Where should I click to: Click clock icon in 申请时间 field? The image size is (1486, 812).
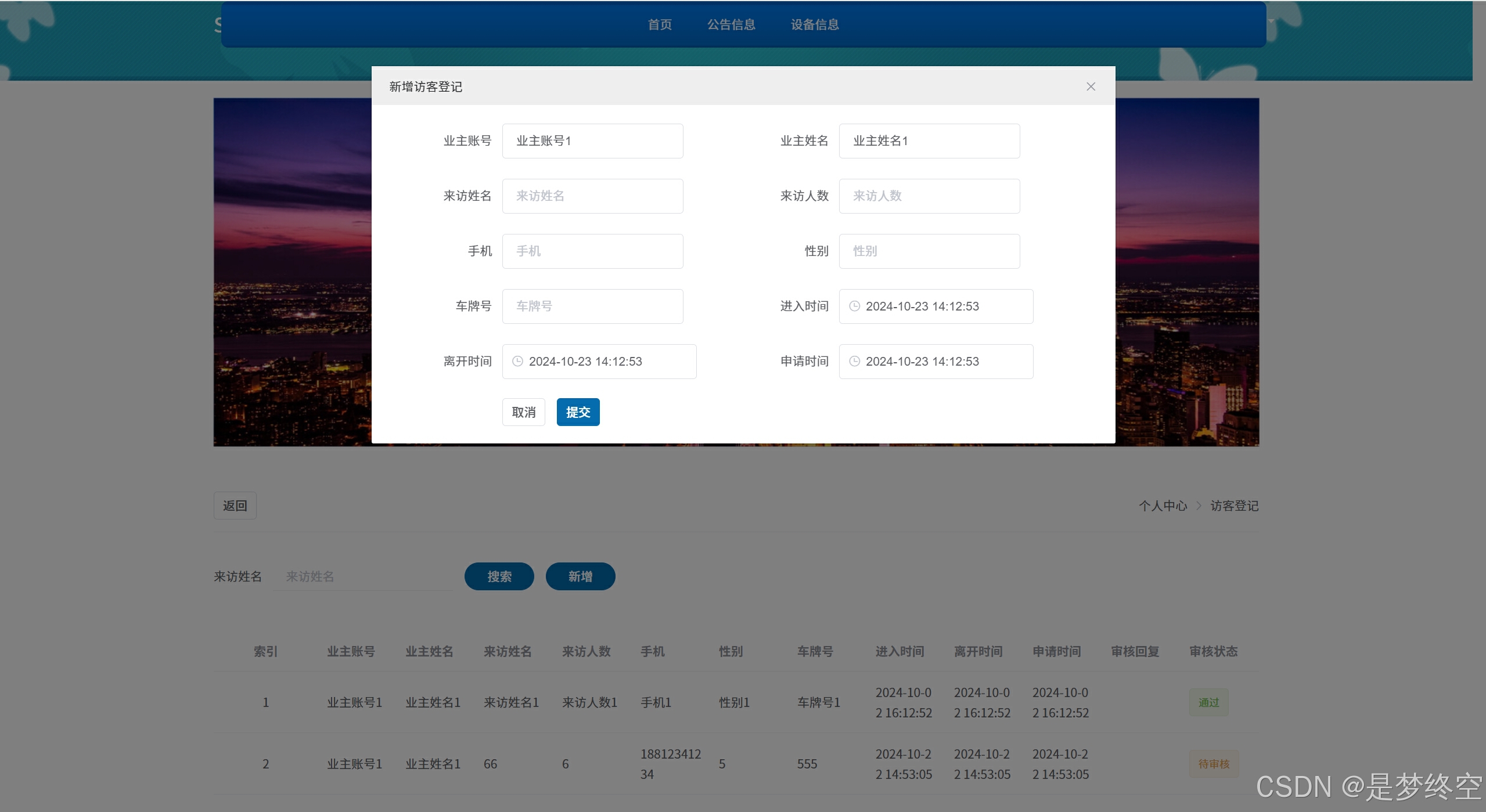click(x=854, y=361)
